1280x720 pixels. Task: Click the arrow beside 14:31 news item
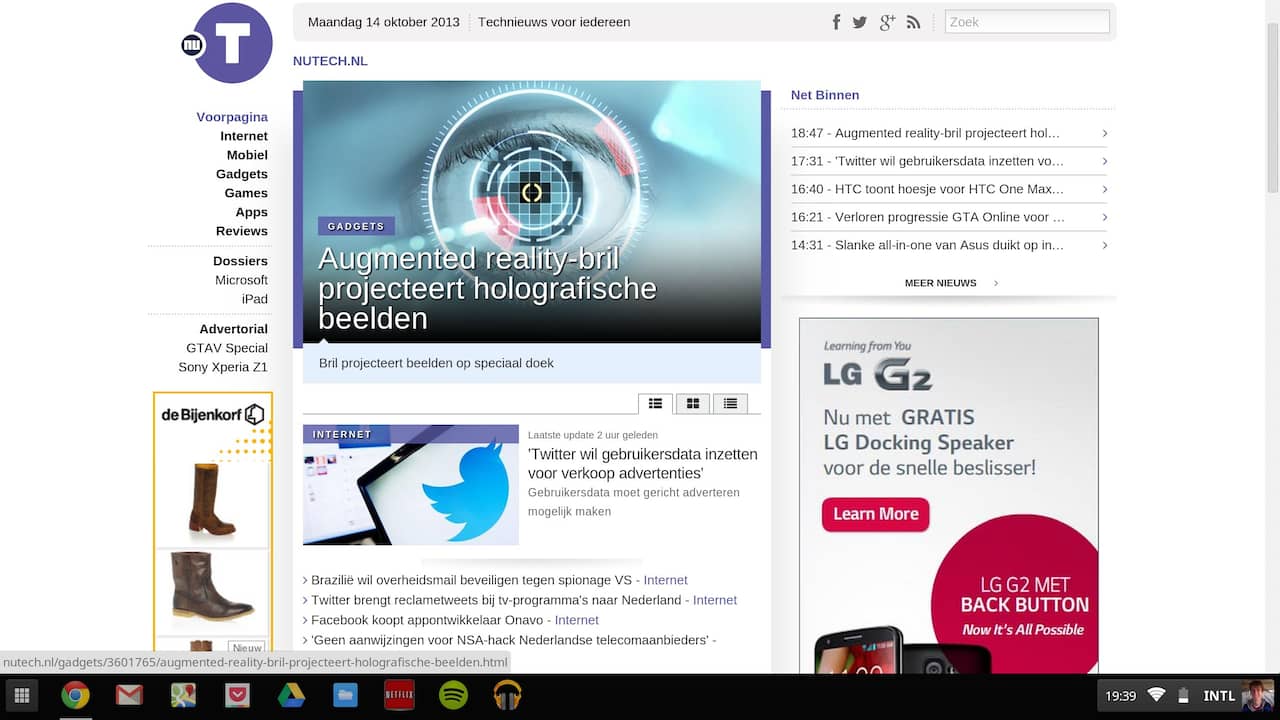1104,245
